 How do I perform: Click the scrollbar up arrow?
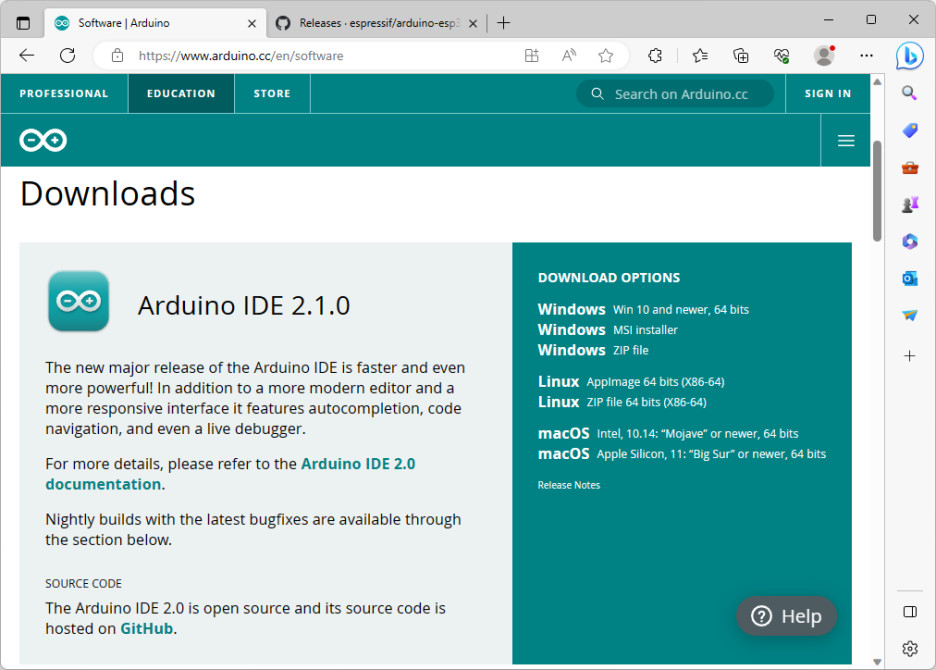877,82
